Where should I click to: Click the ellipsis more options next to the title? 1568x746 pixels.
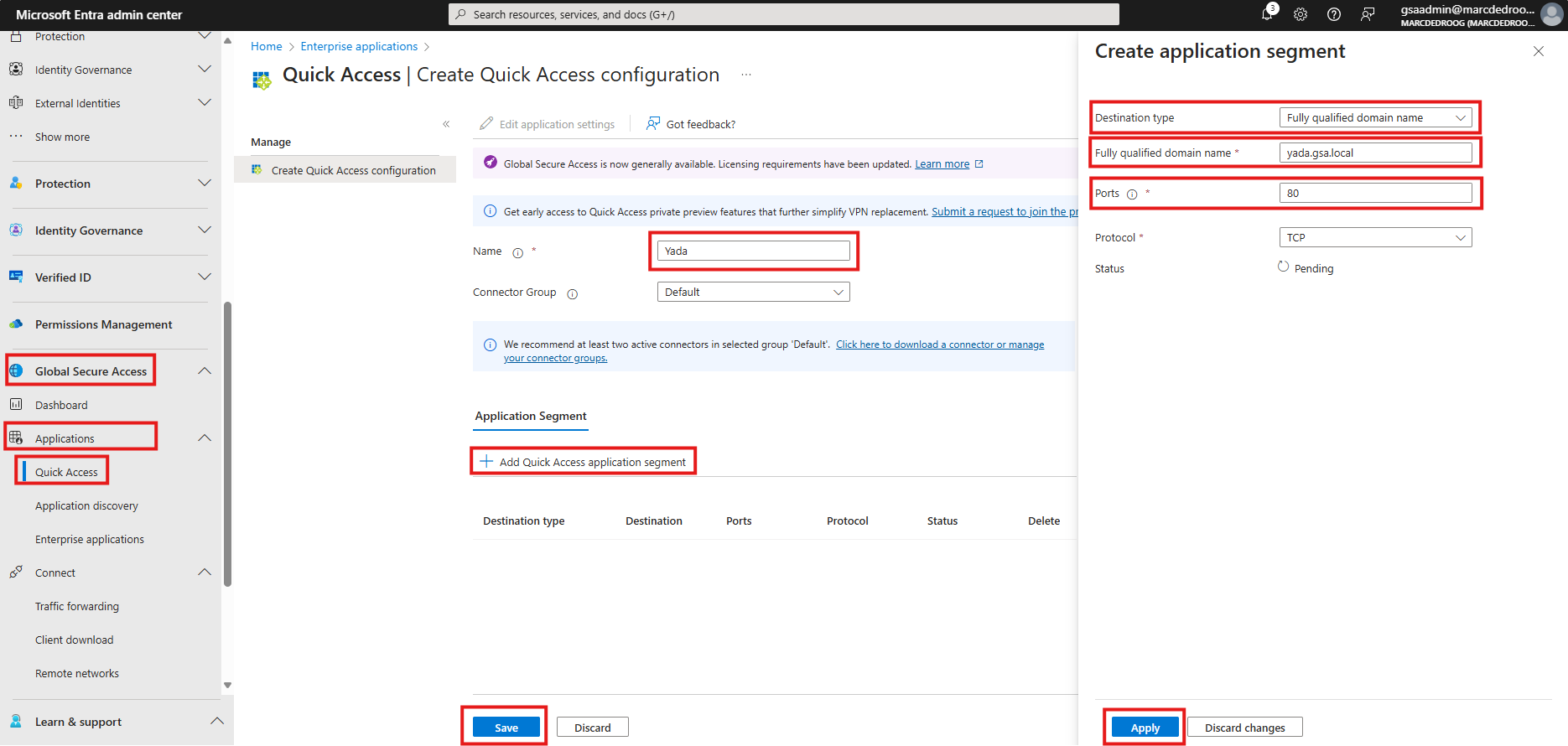coord(746,75)
